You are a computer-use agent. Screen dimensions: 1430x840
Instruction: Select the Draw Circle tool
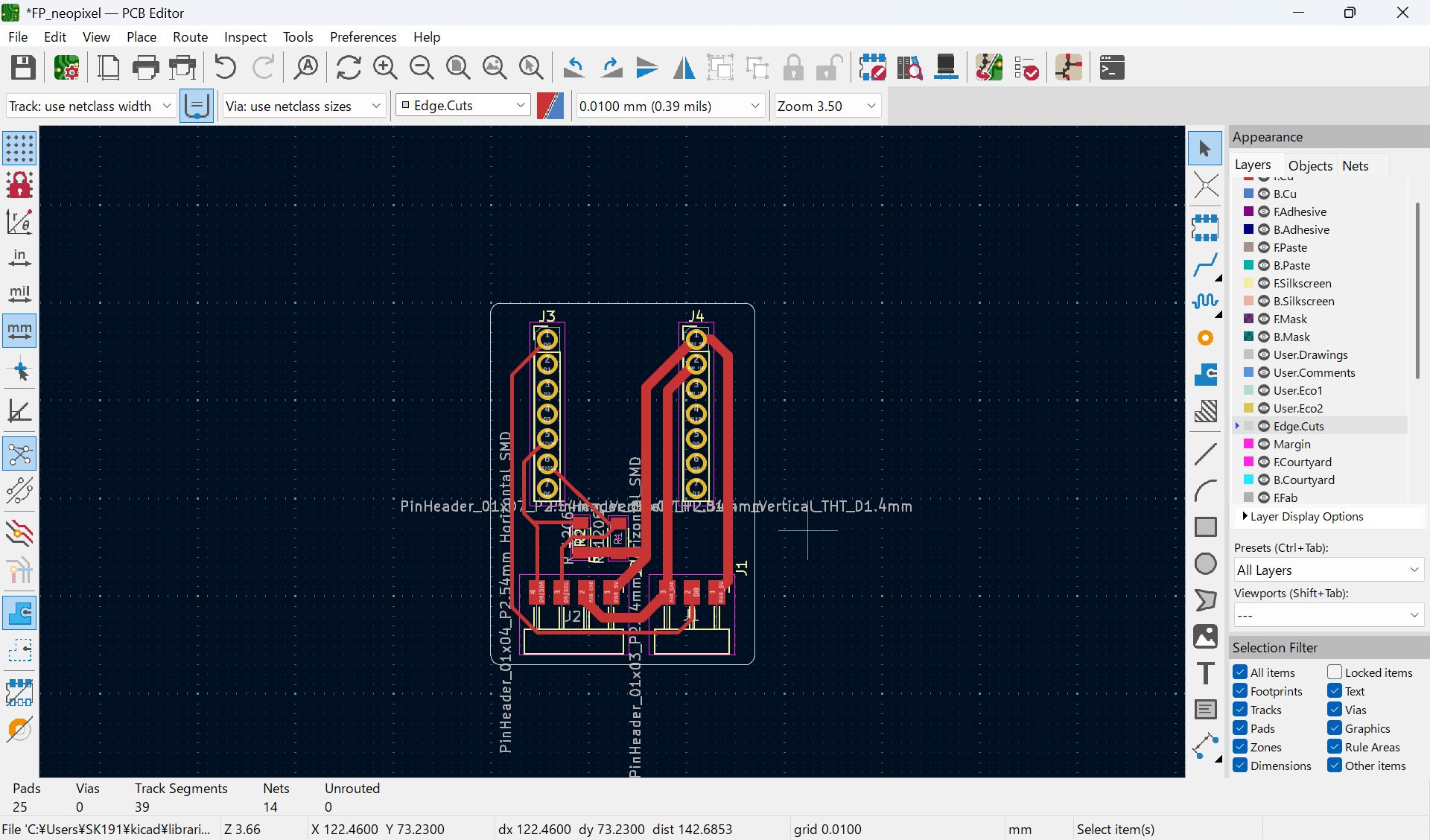pos(1205,563)
